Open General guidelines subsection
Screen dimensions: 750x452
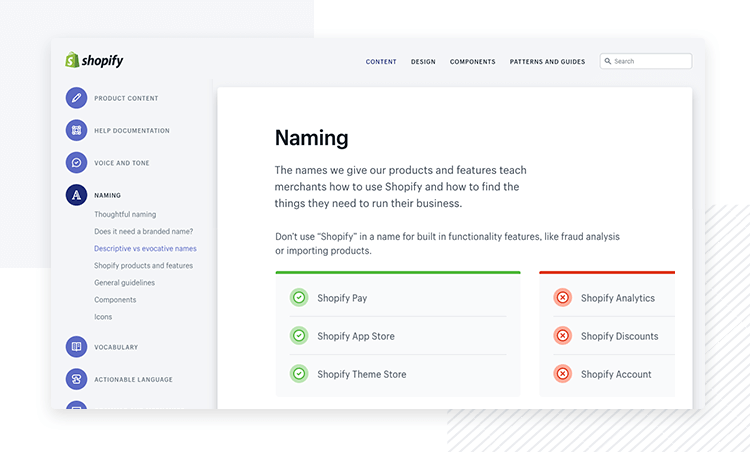[124, 283]
